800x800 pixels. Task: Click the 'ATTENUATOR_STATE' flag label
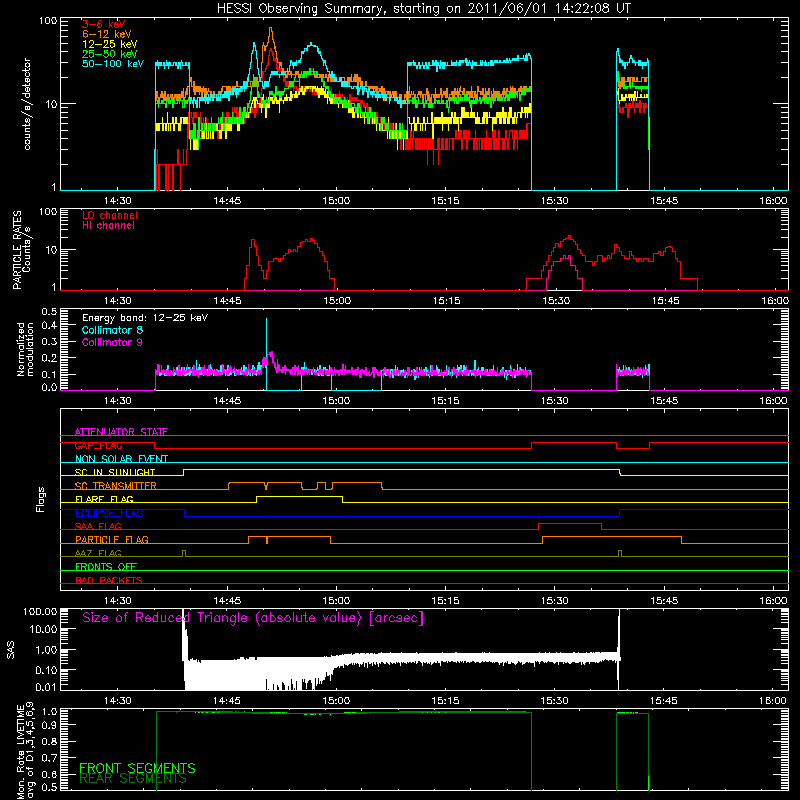click(x=121, y=432)
